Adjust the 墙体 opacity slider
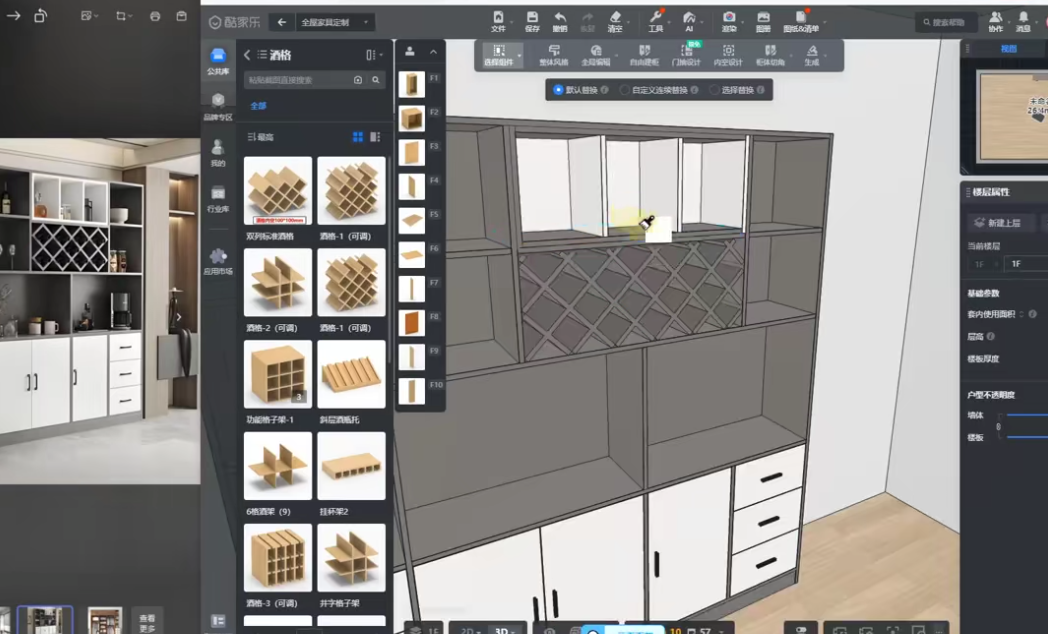The height and width of the screenshot is (634, 1048). click(x=1027, y=415)
